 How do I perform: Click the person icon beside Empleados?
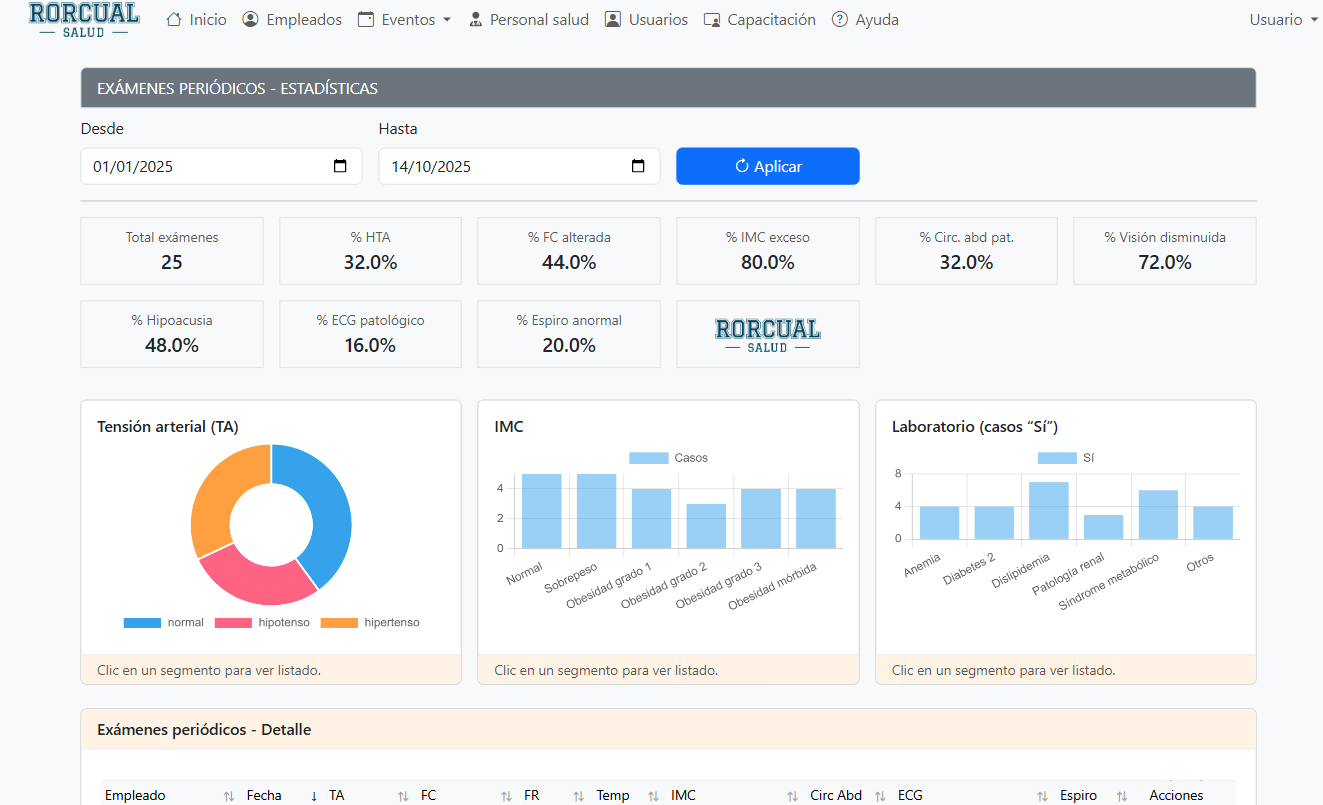pyautogui.click(x=251, y=20)
